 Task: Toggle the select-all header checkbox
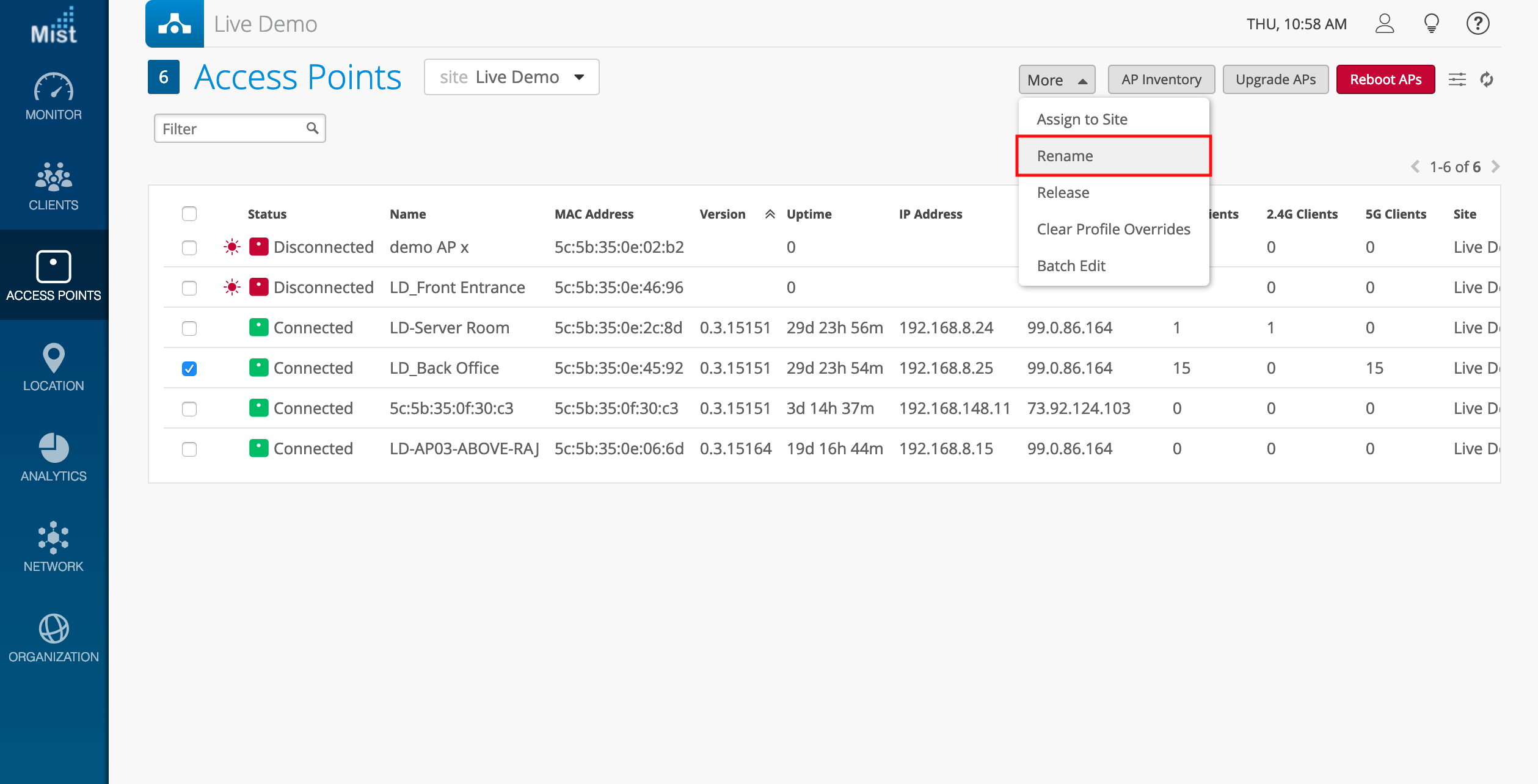coord(189,214)
